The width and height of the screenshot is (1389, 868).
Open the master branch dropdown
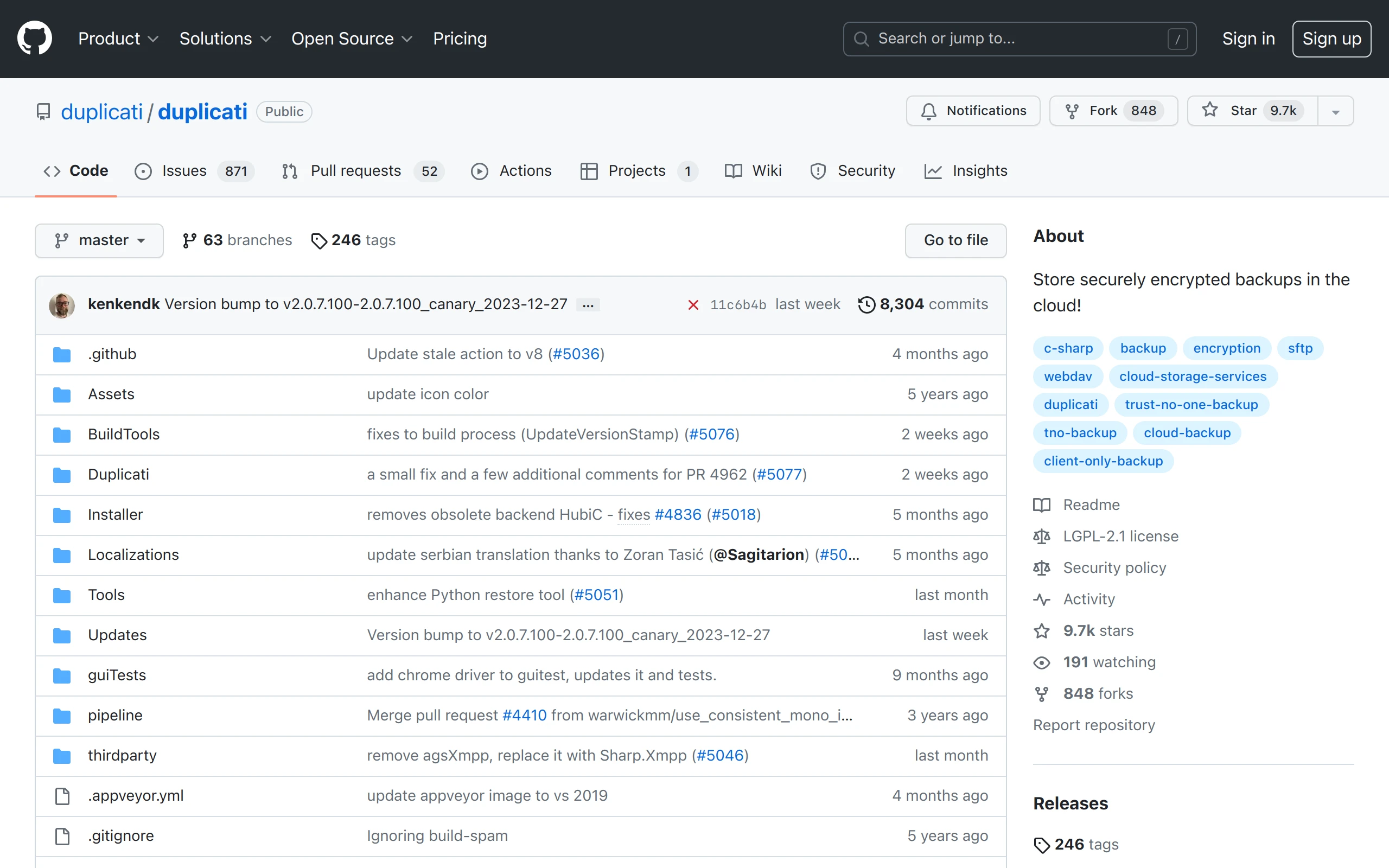(x=99, y=240)
